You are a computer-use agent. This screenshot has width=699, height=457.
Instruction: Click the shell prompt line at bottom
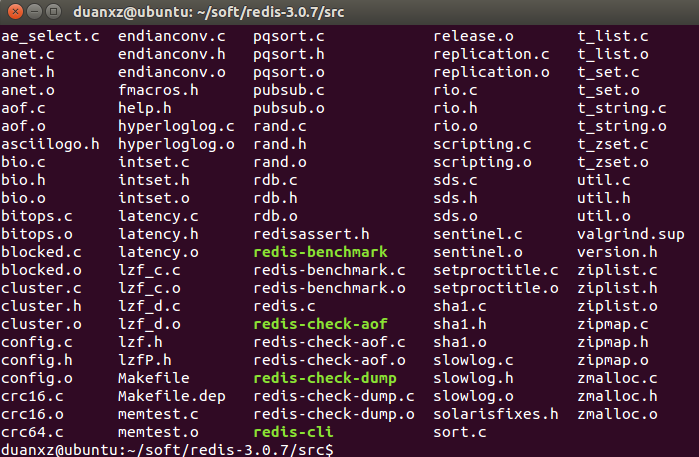point(167,449)
